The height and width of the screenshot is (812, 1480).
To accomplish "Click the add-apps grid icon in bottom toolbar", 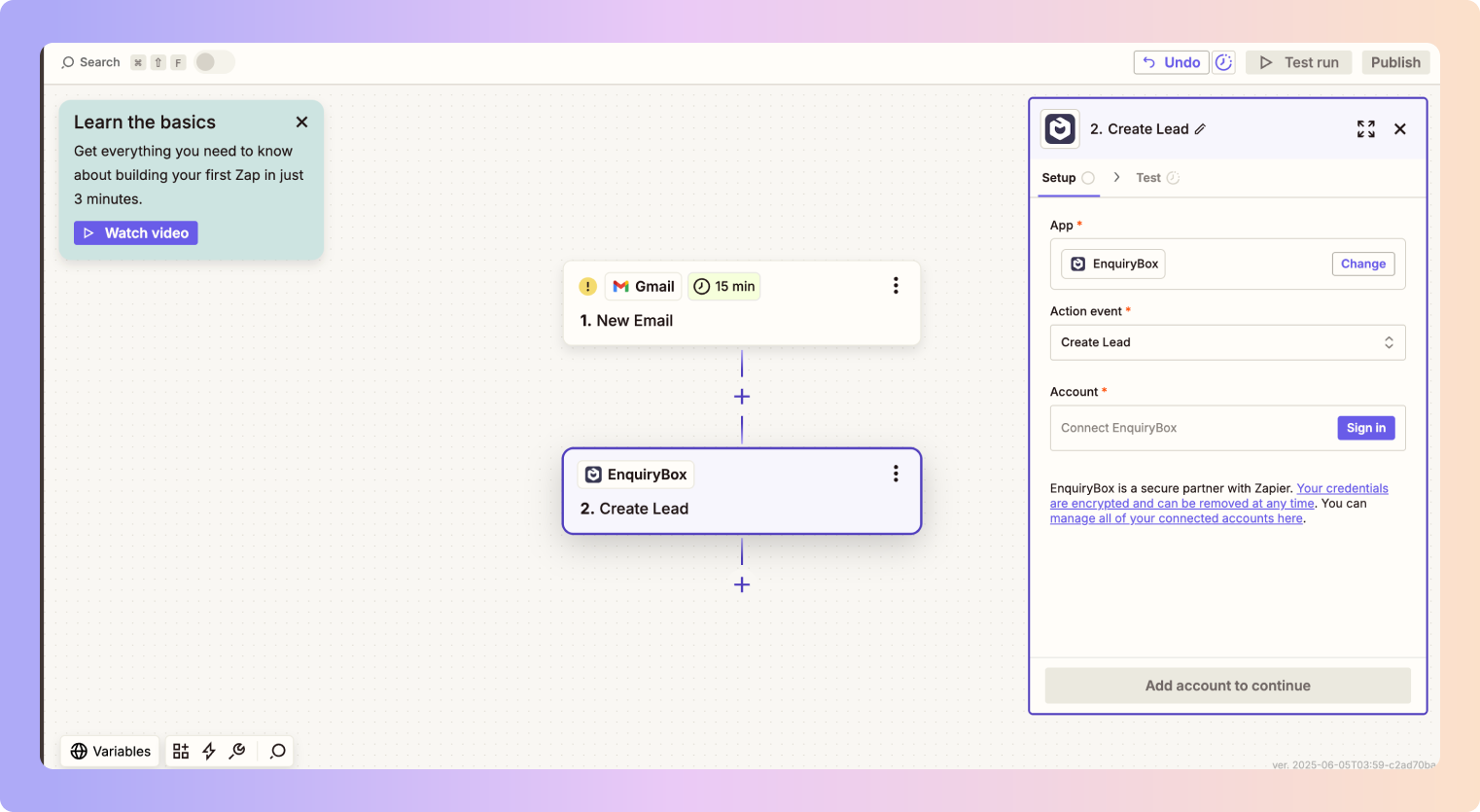I will (x=181, y=751).
